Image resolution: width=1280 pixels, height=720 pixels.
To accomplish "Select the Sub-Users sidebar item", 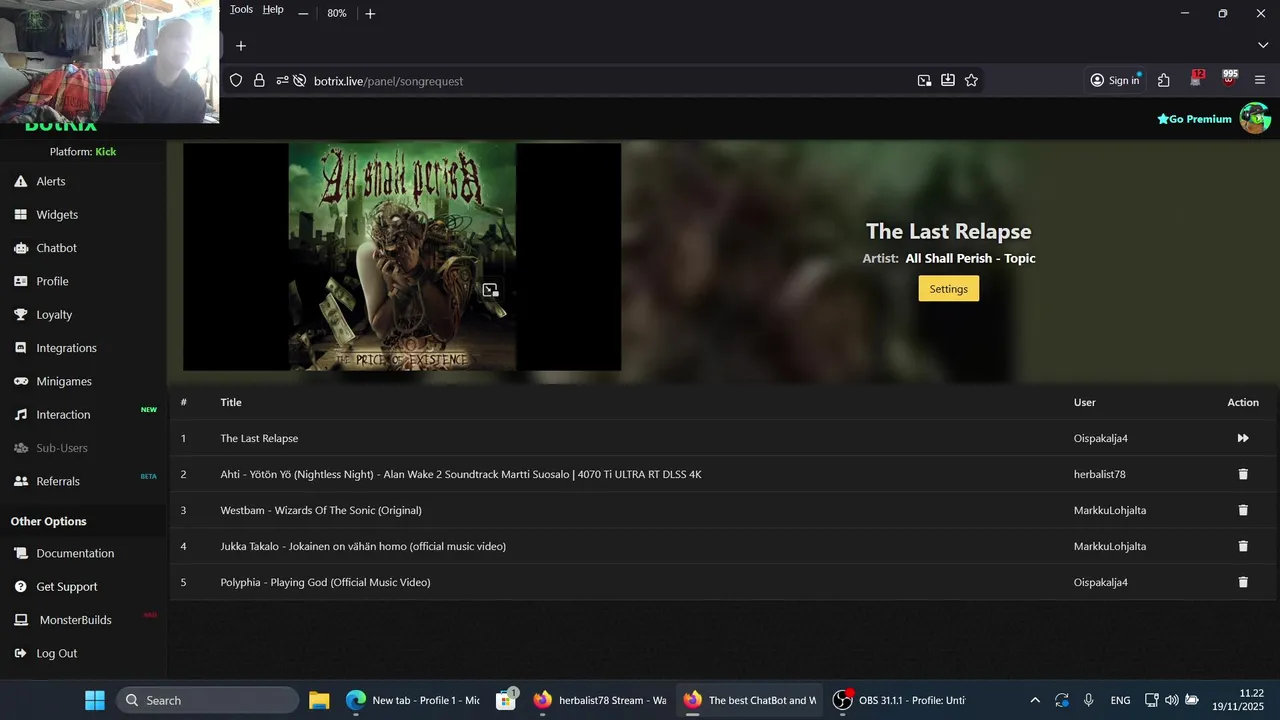I will coord(62,448).
